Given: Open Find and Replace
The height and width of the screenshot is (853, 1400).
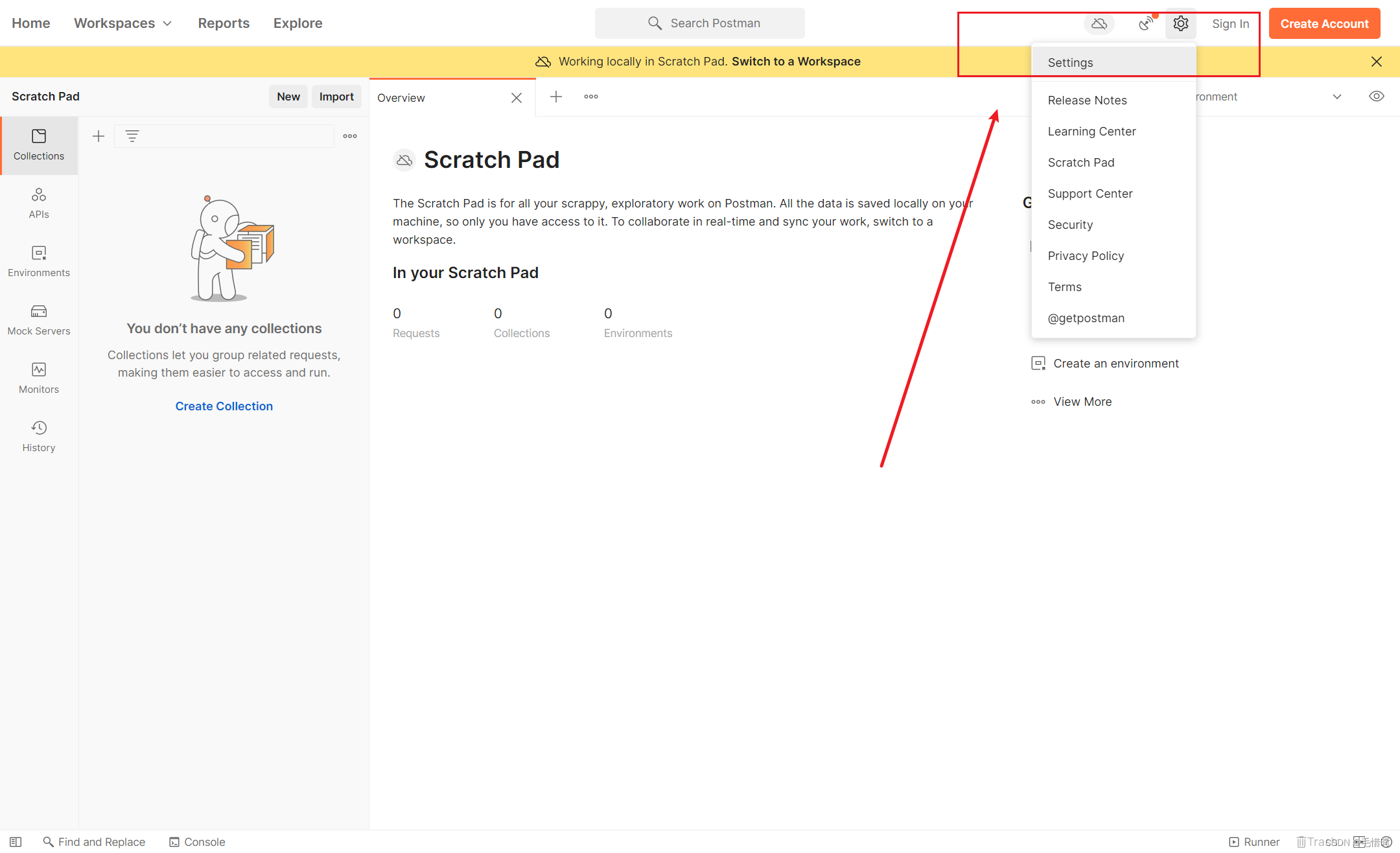Looking at the screenshot, I should [x=94, y=842].
